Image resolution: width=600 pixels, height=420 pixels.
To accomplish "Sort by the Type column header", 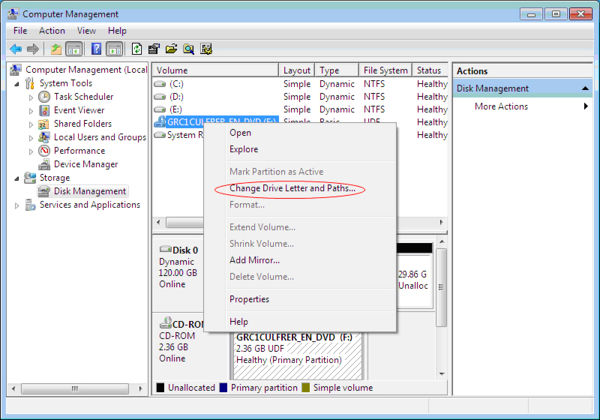I will tap(337, 70).
